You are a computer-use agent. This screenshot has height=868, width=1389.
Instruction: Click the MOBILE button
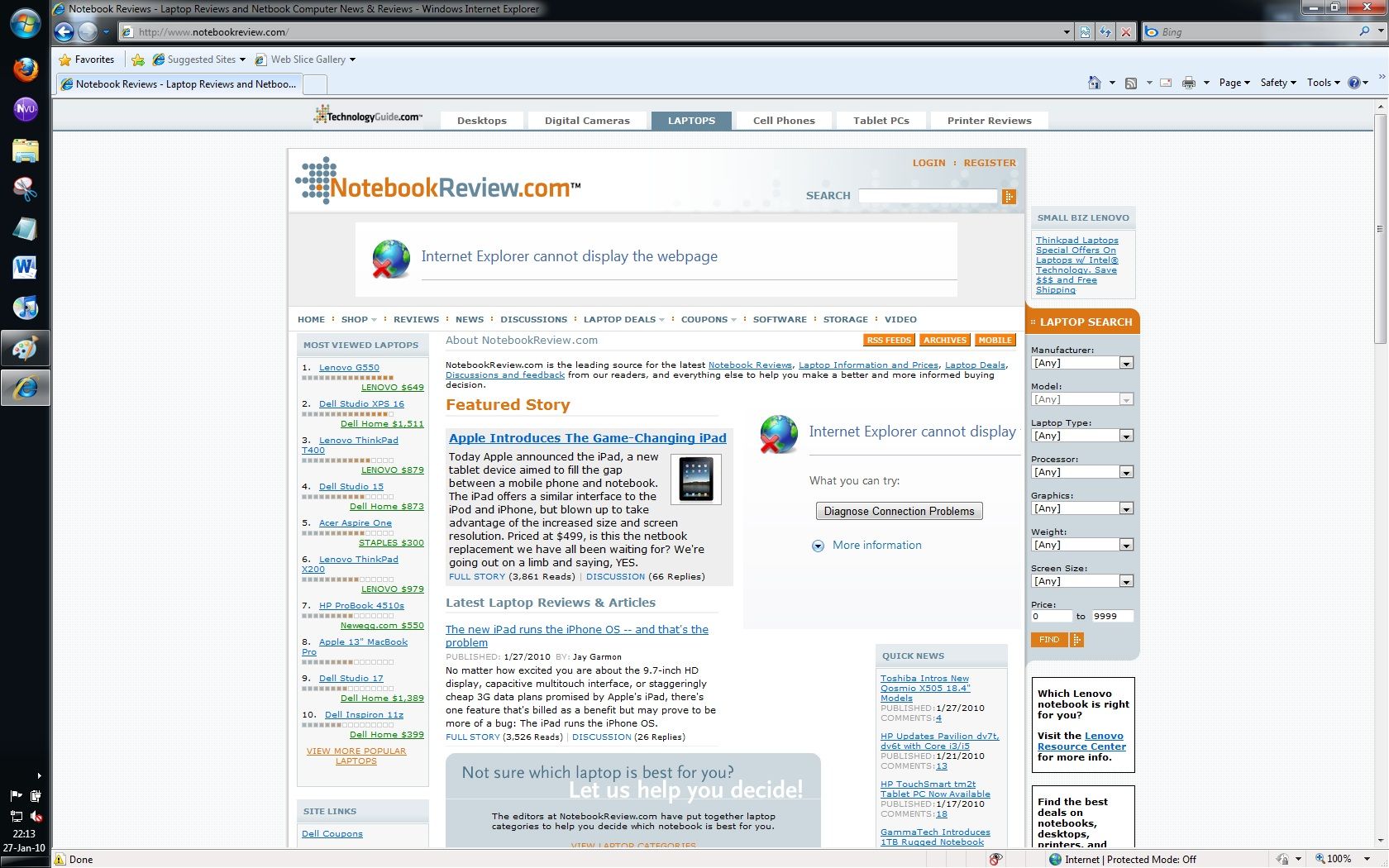tap(995, 341)
